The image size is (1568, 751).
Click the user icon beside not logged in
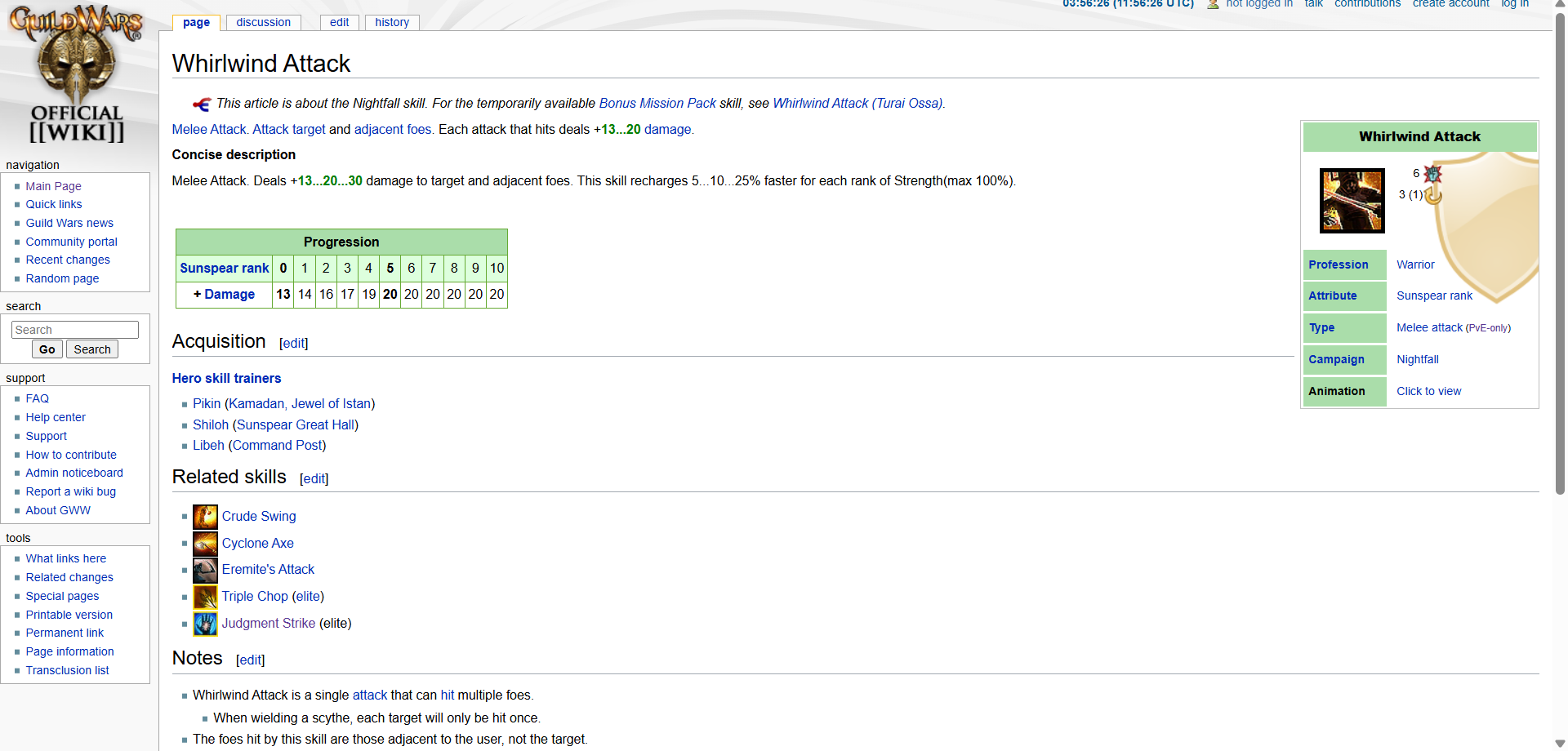pyautogui.click(x=1213, y=4)
